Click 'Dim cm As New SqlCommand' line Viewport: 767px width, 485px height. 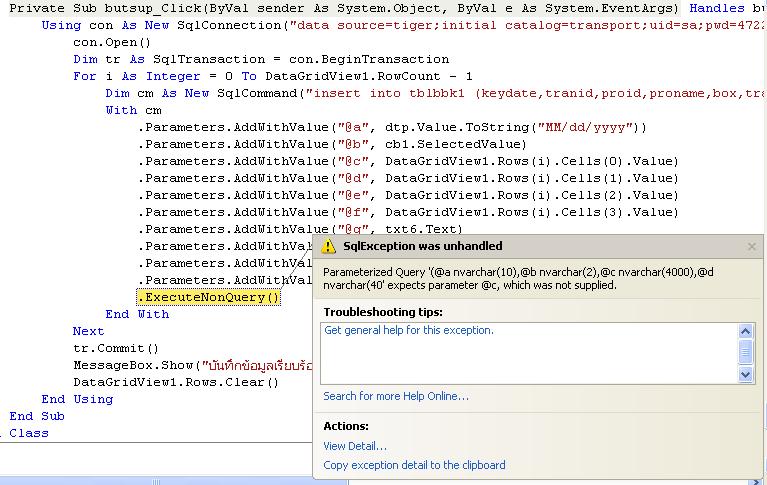[x=435, y=93]
